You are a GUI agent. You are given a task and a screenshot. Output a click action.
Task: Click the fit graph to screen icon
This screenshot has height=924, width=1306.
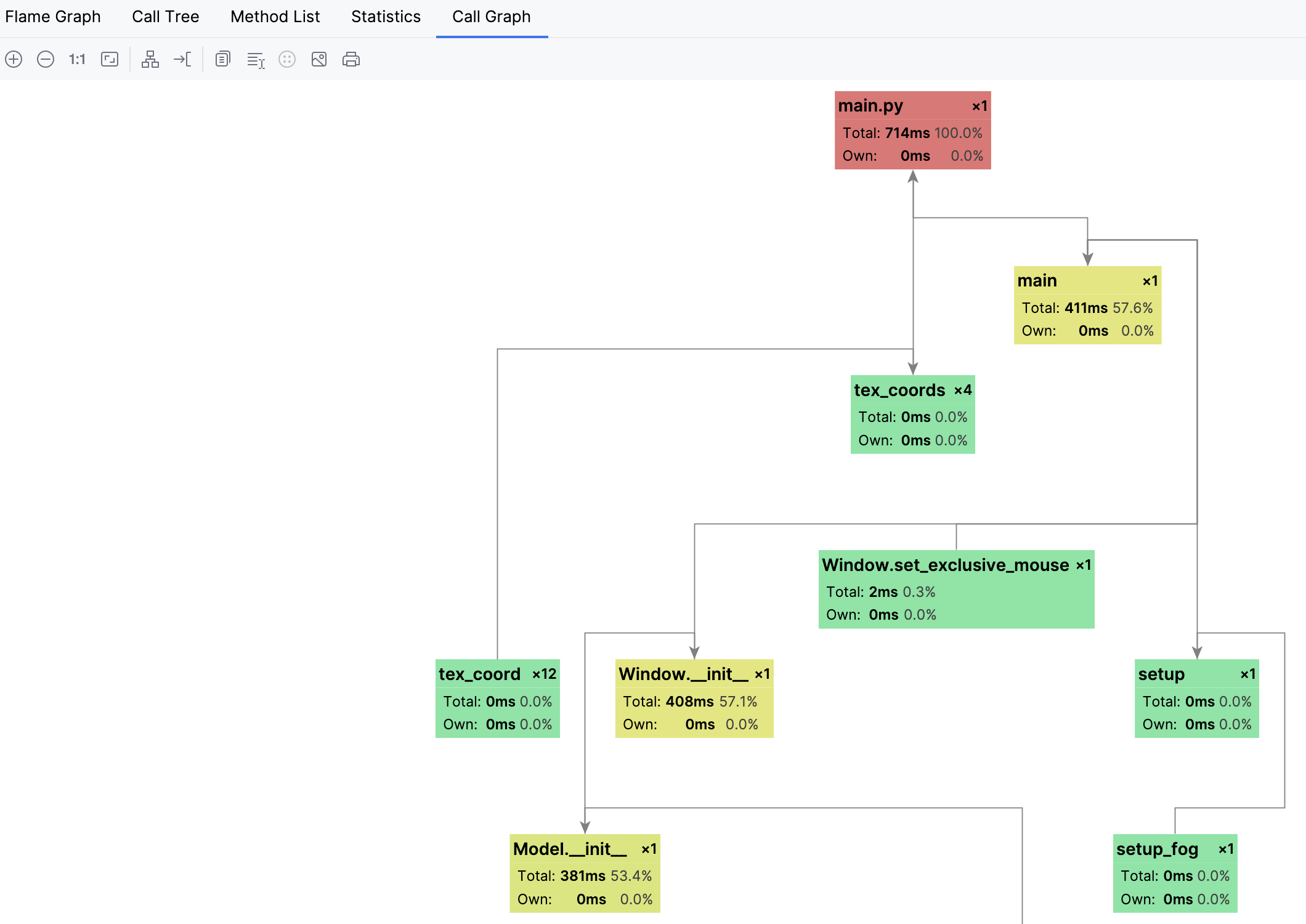[x=109, y=59]
